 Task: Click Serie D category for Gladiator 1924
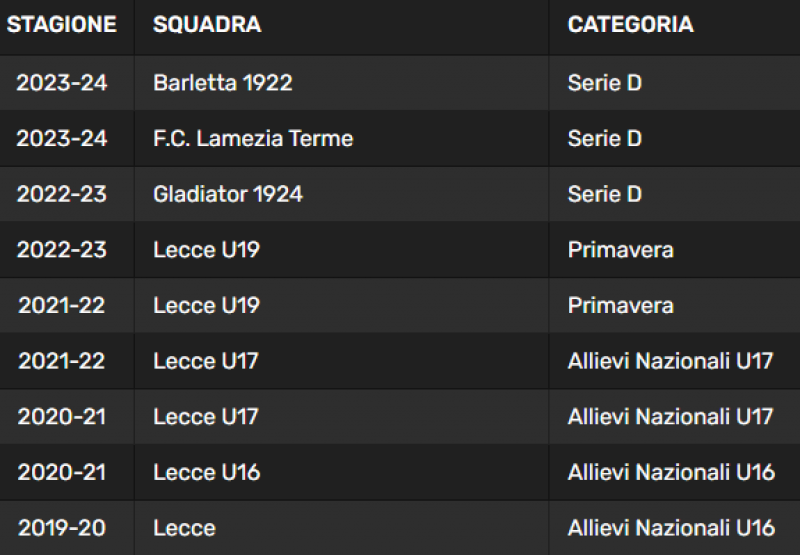605,194
